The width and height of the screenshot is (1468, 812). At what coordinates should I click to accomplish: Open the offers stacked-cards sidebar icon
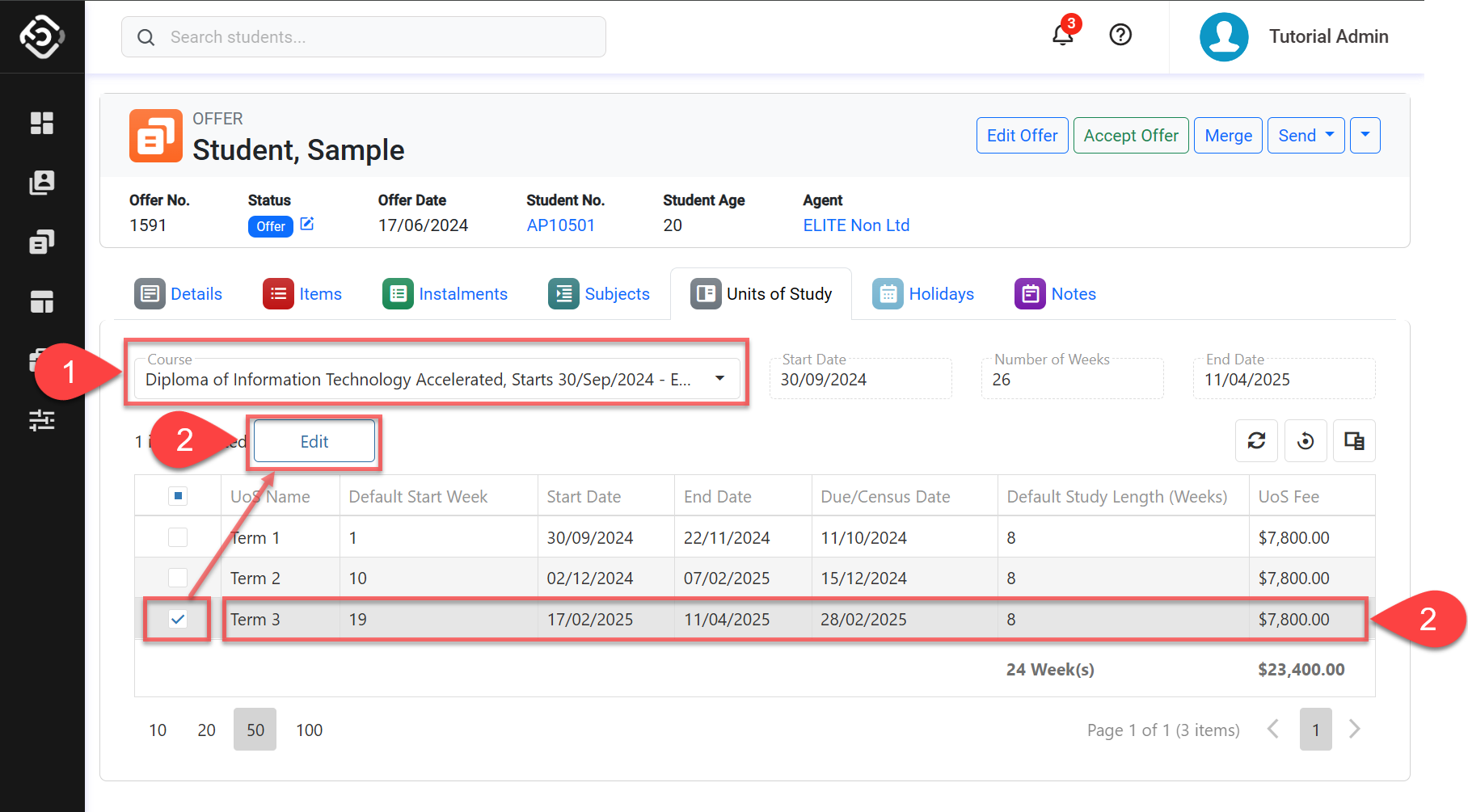click(x=42, y=242)
